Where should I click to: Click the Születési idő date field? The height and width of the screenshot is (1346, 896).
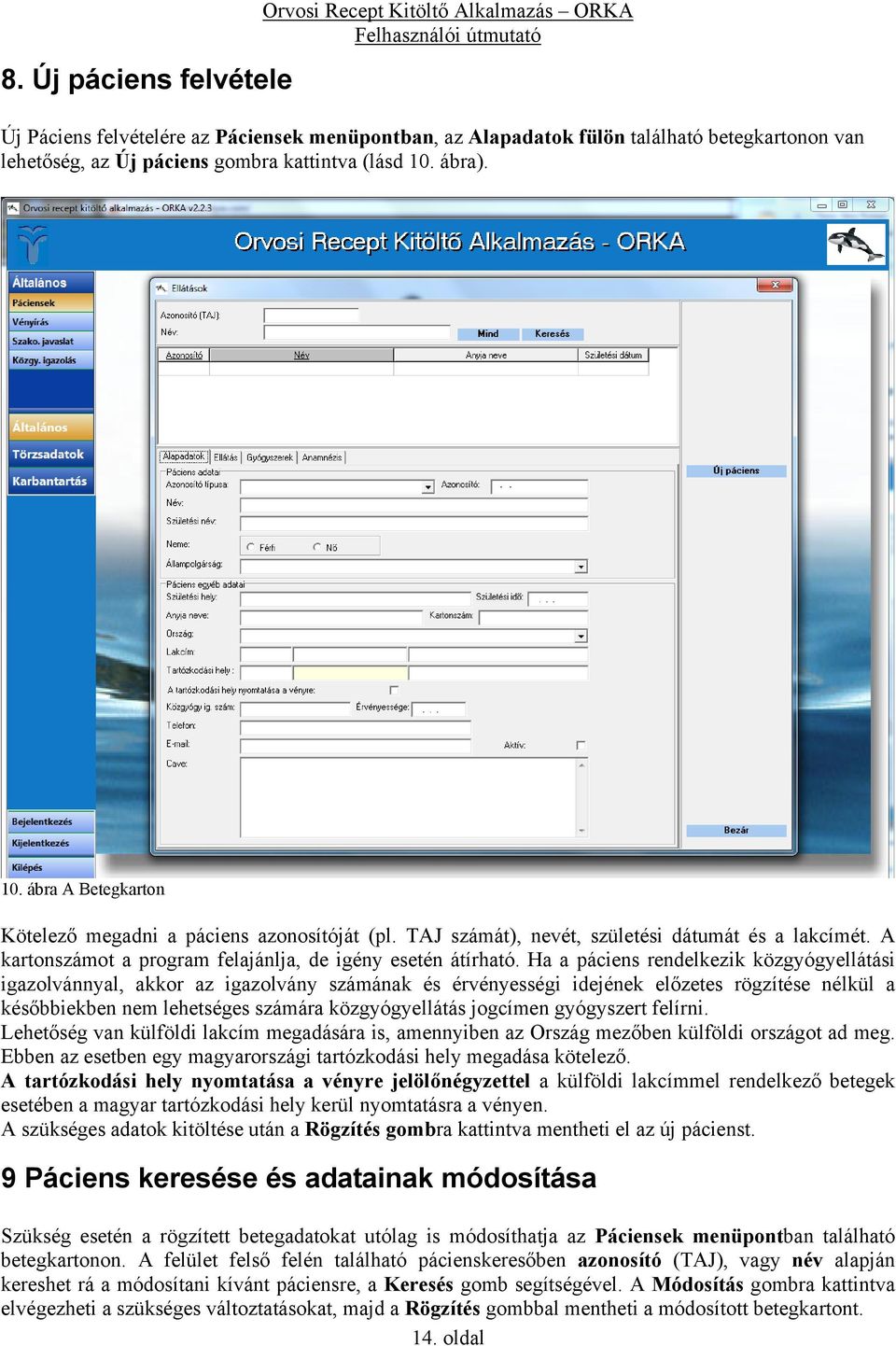pos(558,598)
